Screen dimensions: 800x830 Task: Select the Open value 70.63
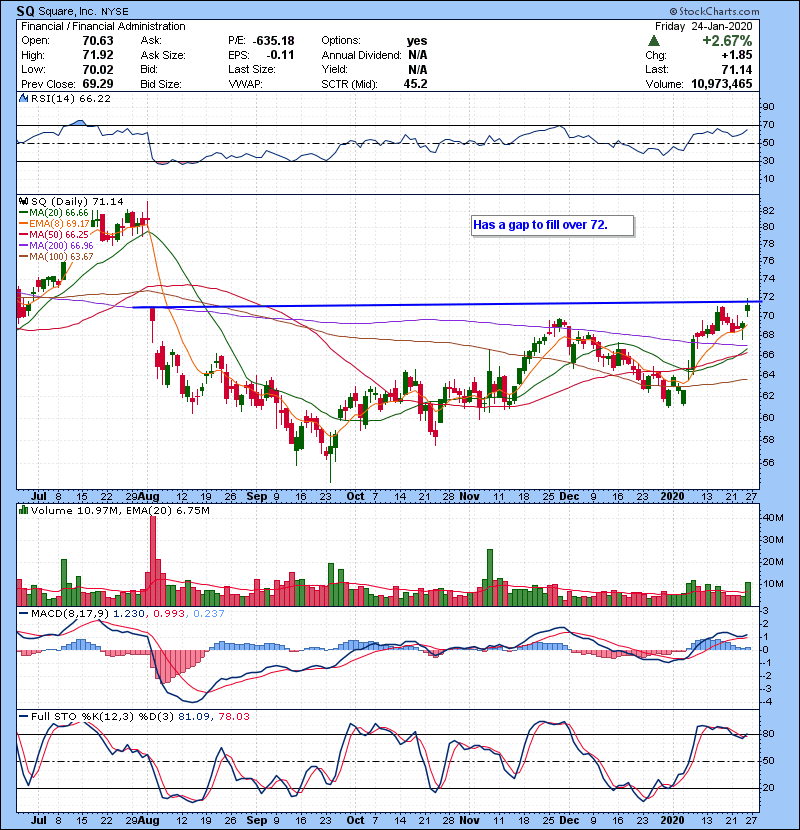pos(98,41)
